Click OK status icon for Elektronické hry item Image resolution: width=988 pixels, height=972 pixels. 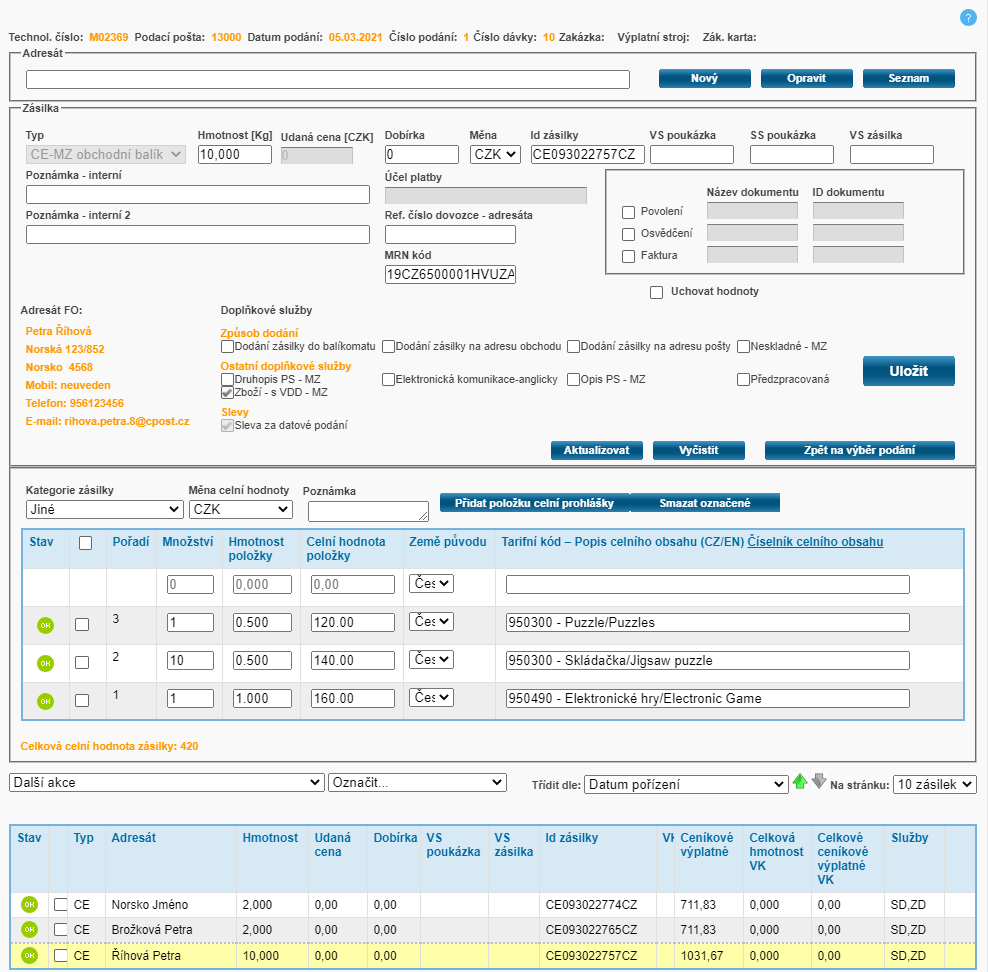coord(45,701)
